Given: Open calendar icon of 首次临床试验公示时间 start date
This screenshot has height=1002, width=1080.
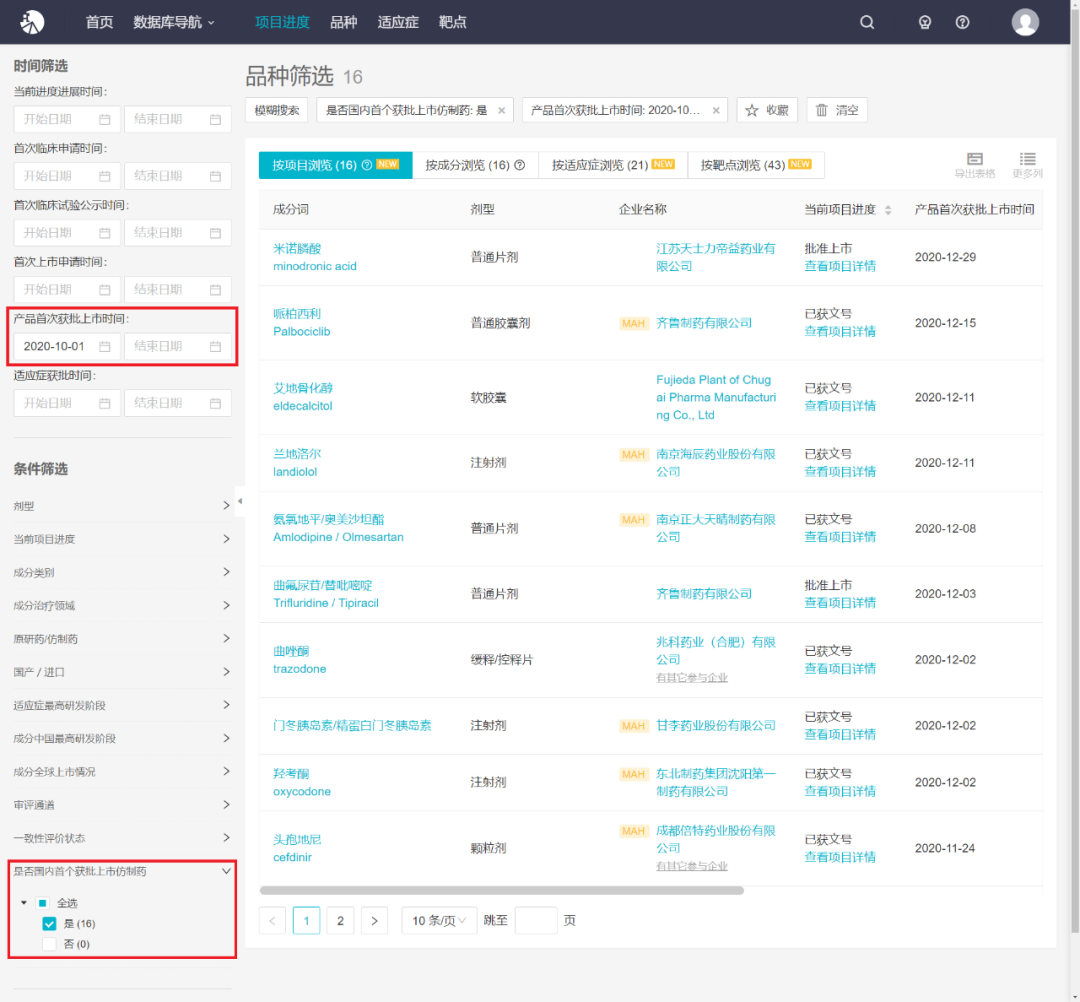Looking at the screenshot, I should (105, 233).
